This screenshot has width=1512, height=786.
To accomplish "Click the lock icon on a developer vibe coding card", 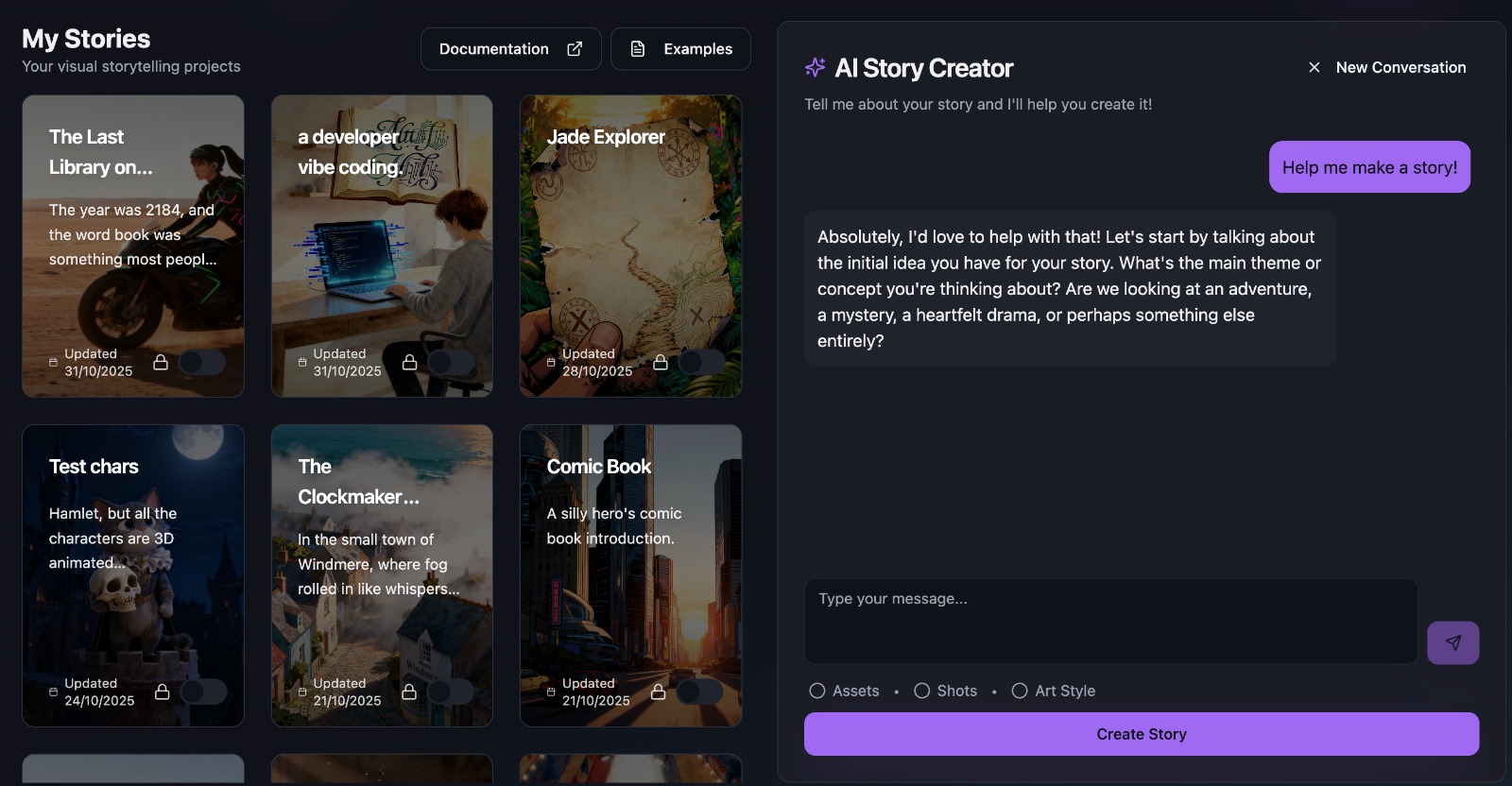I will (410, 362).
